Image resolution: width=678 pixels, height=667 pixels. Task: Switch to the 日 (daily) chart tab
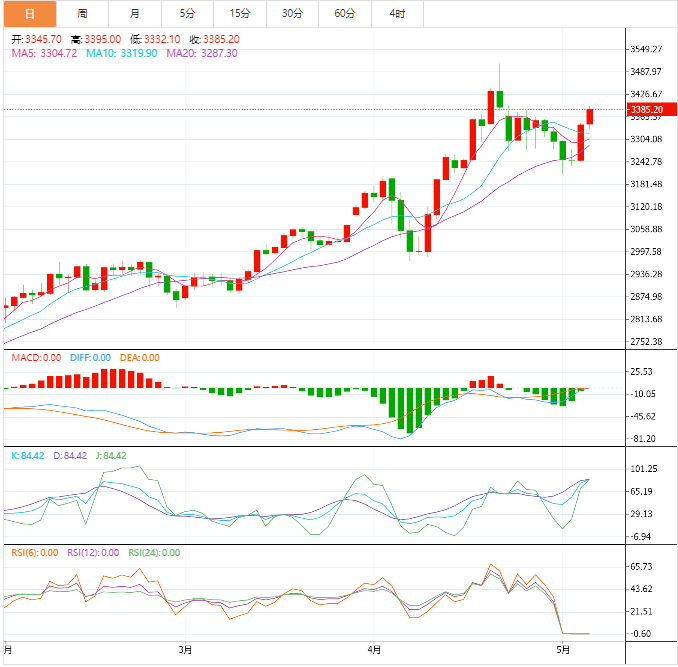click(x=28, y=14)
